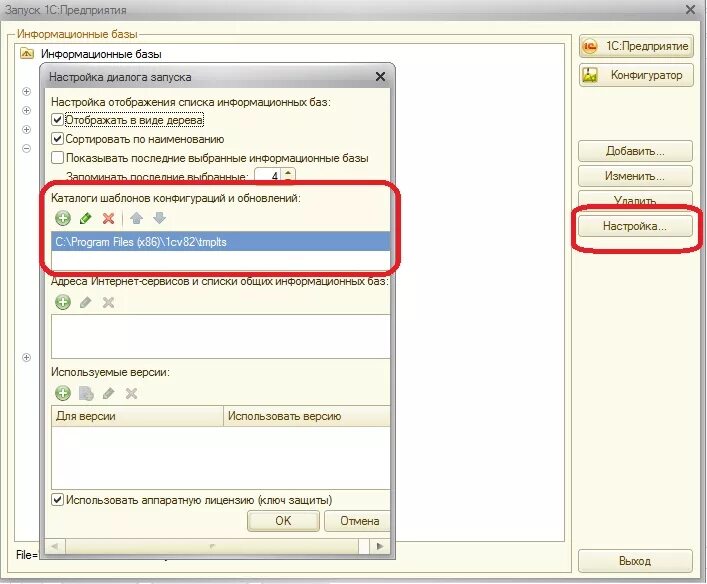707x584 pixels.
Task: Delete the used version entry
Action: pos(131,393)
